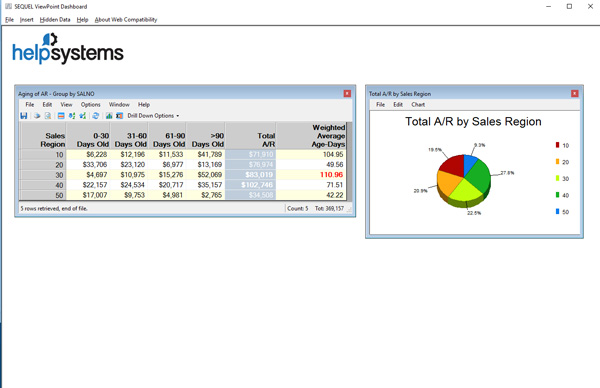Click the icon left of Drill Down Options
Screen dimensions: 600x388
(119, 116)
